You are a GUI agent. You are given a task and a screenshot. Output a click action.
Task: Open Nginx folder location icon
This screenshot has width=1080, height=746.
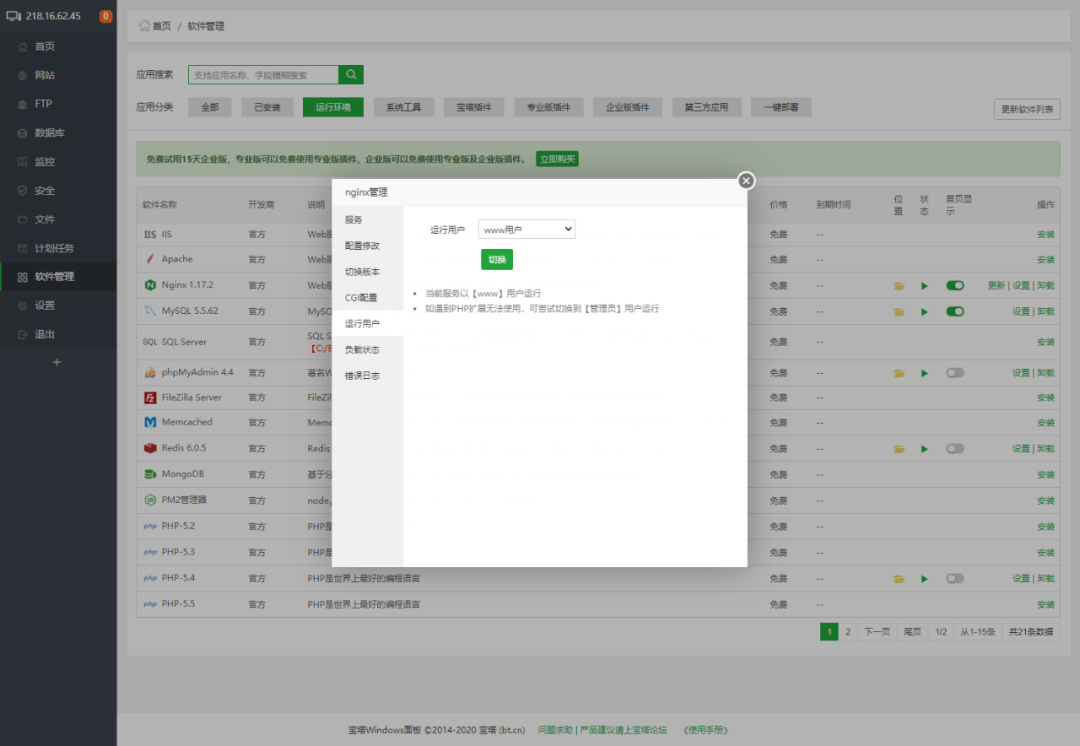899,286
